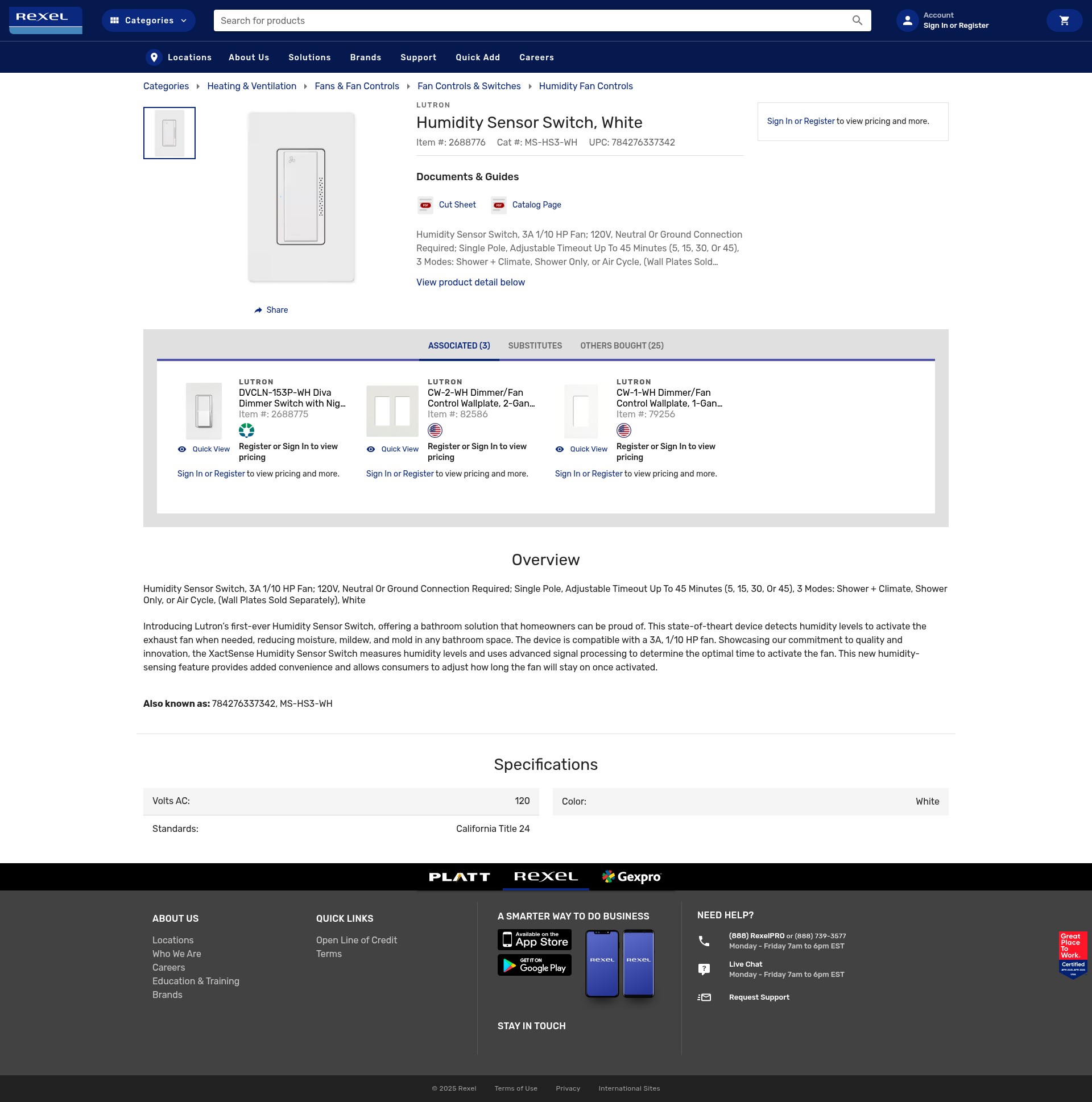Toggle Quick View eye for DVCLN-153P-WH
The width and height of the screenshot is (1092, 1102).
tap(182, 449)
